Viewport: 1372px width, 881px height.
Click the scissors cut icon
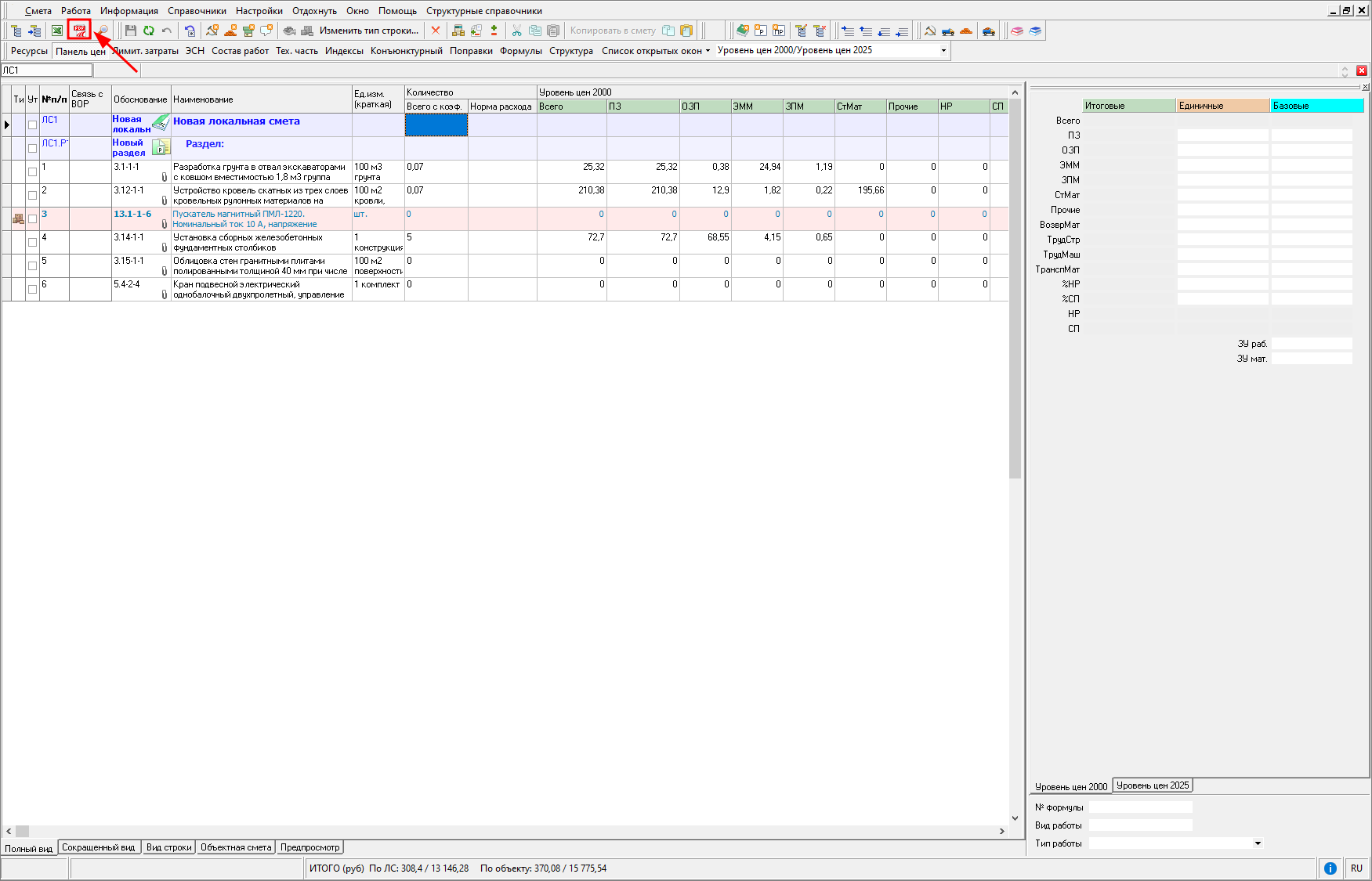pos(516,31)
